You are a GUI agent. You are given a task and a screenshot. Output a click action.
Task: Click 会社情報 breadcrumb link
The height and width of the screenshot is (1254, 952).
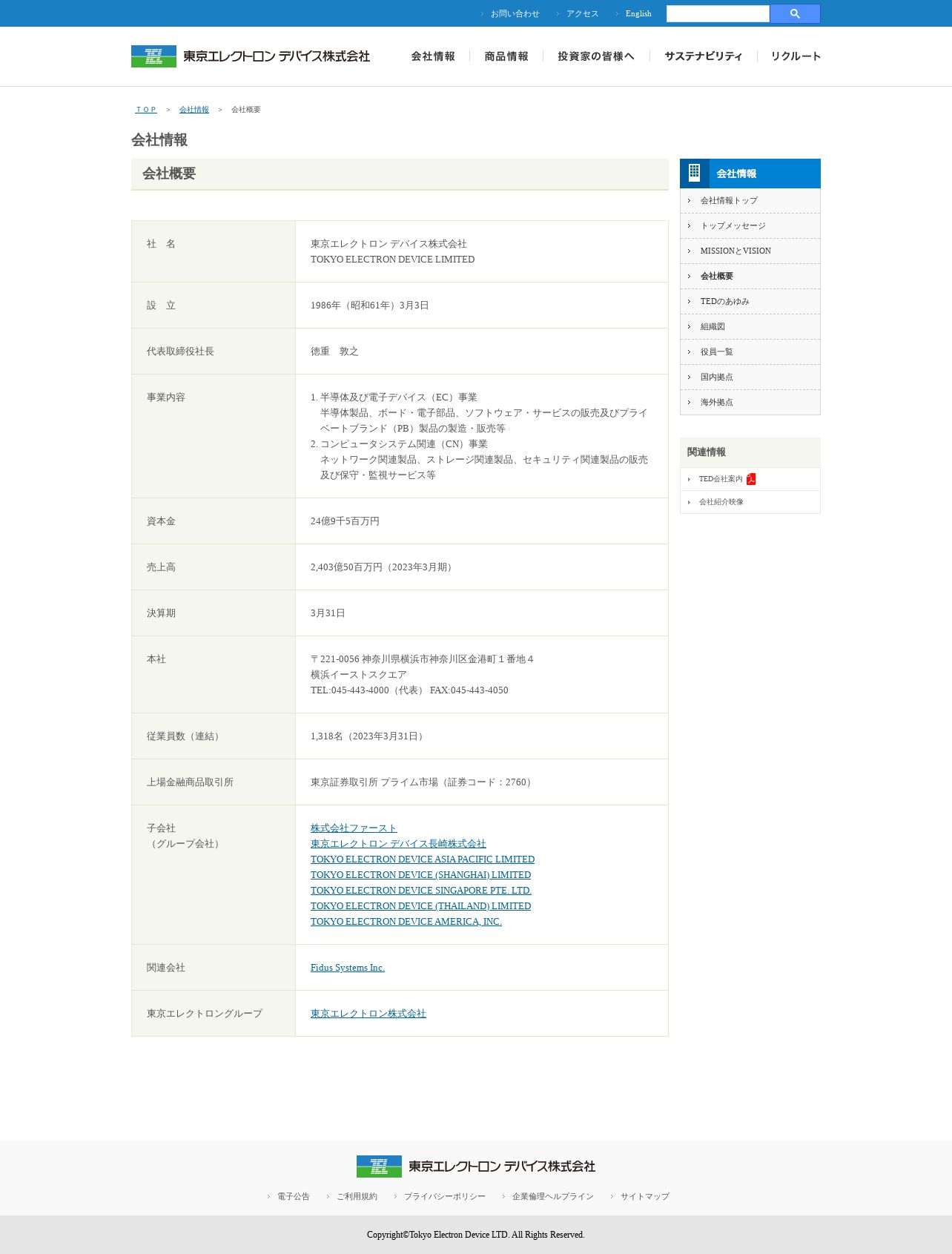194,110
